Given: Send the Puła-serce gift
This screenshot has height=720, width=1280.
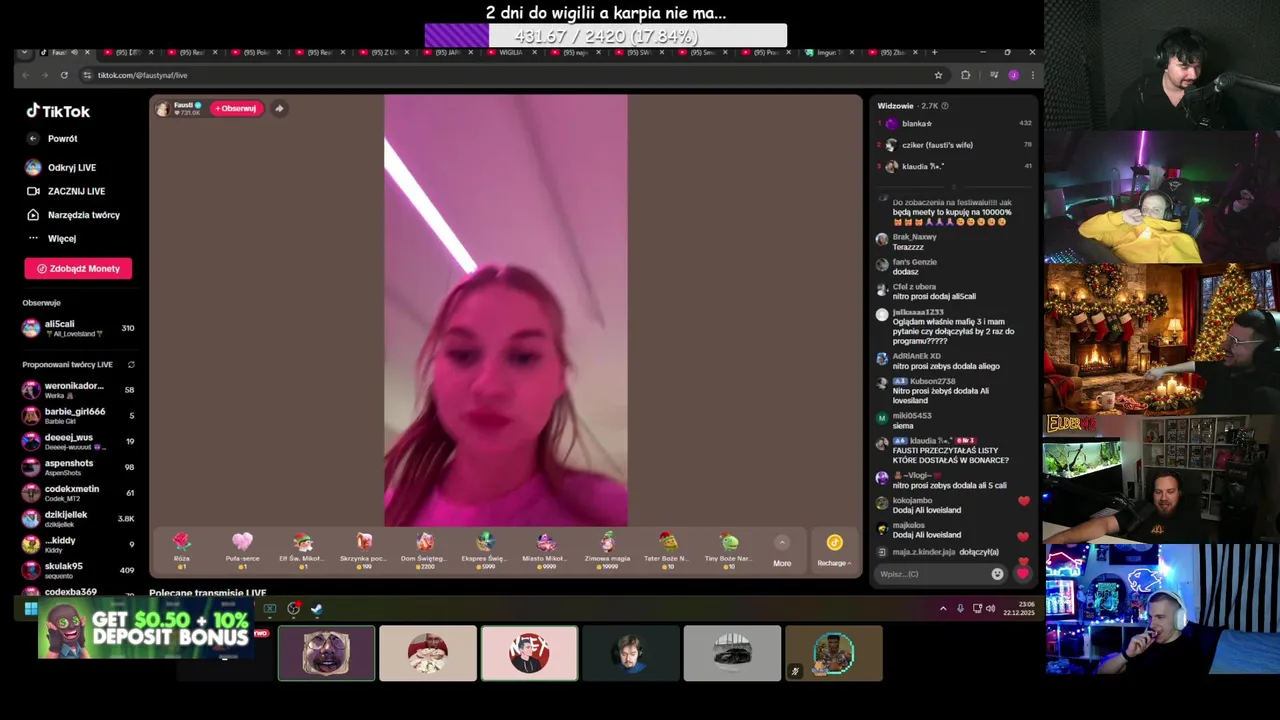Looking at the screenshot, I should click(242, 551).
